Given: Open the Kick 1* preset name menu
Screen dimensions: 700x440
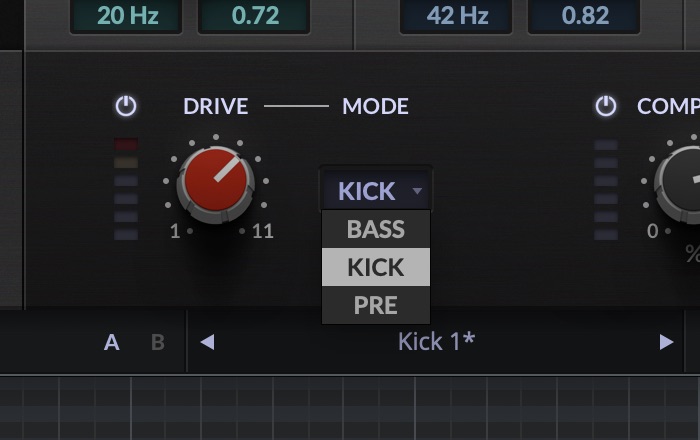Looking at the screenshot, I should [436, 342].
